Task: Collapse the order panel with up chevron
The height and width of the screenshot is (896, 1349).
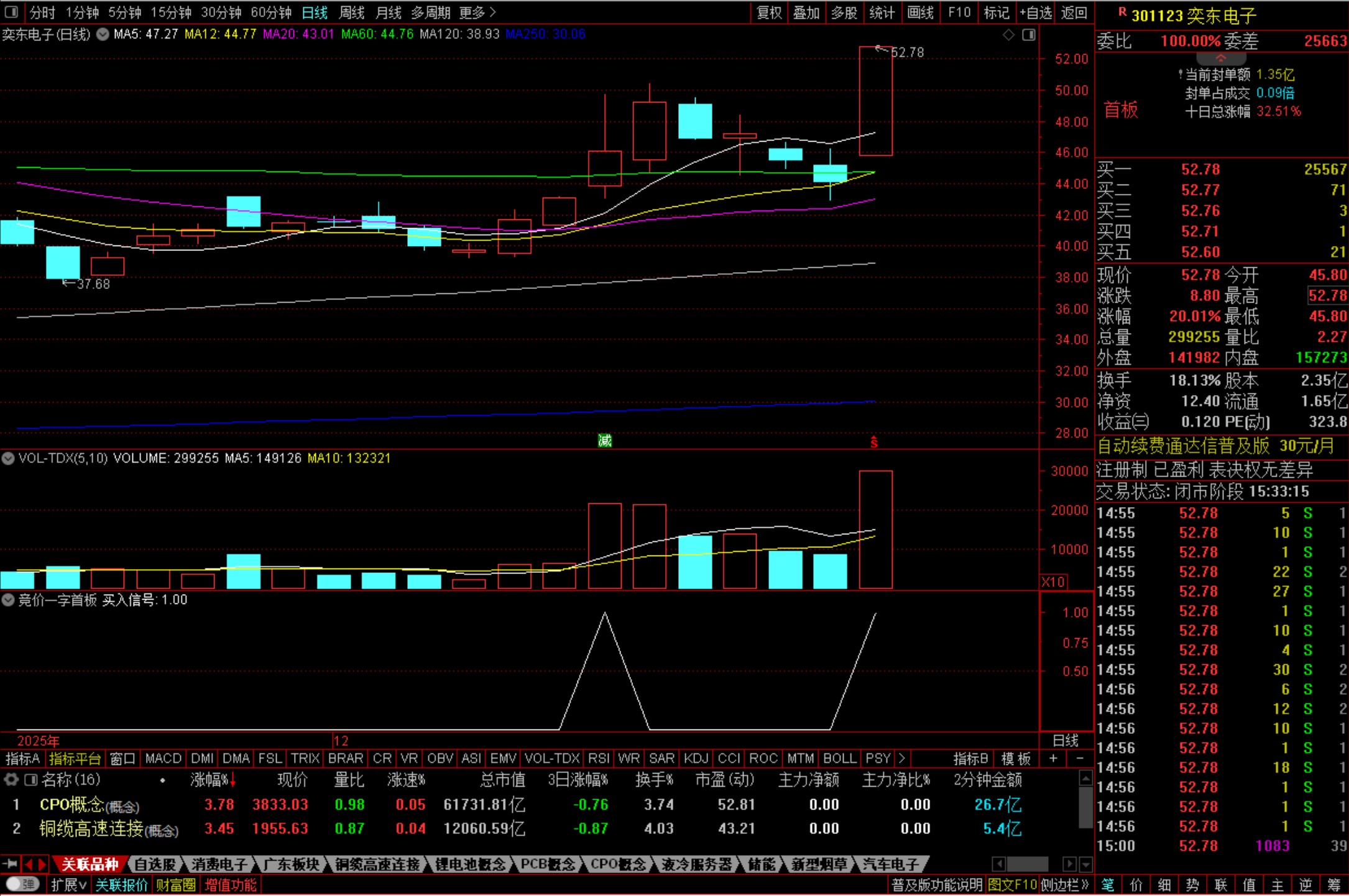Action: [x=1220, y=58]
